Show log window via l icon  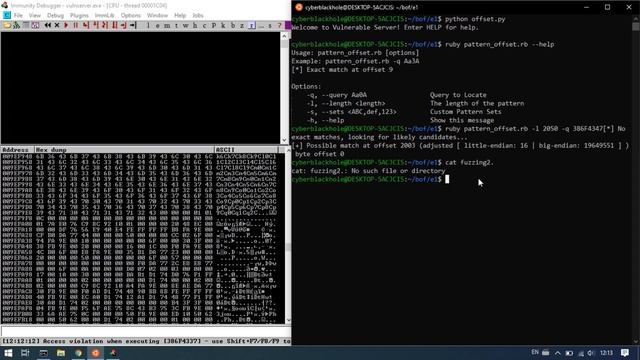tap(148, 25)
